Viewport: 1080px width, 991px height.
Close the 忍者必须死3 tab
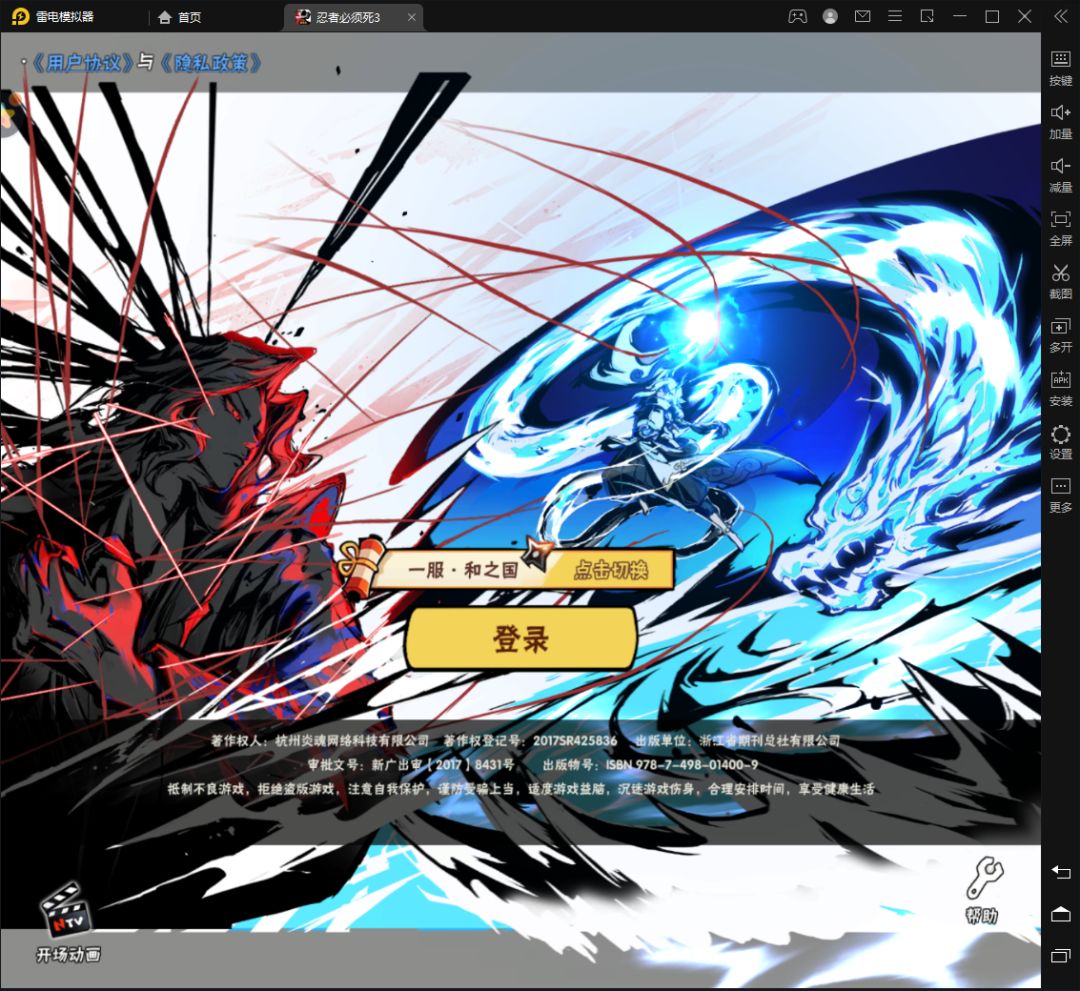click(x=411, y=17)
